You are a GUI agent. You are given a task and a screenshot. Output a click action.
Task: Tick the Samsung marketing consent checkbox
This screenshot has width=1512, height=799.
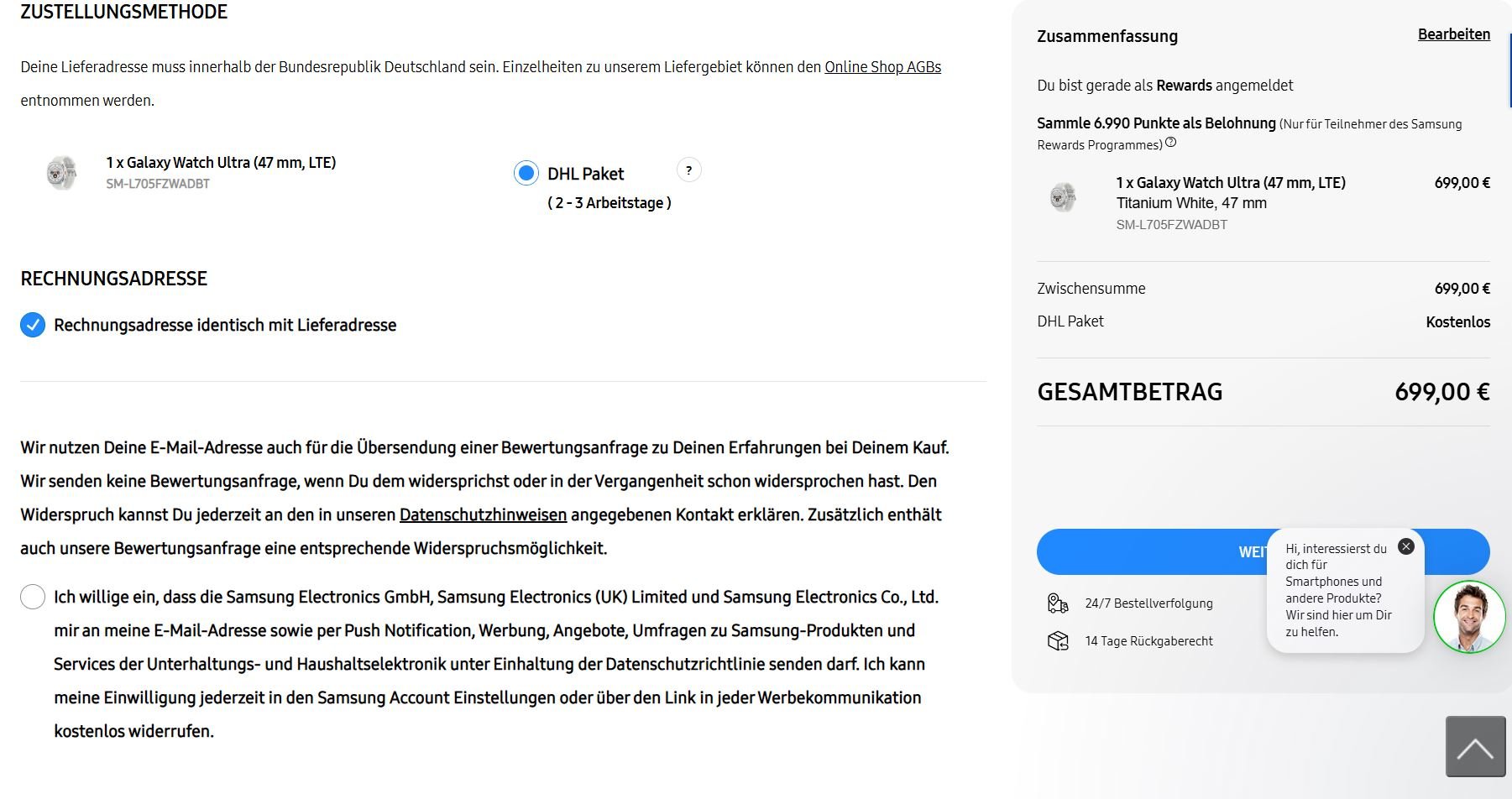(x=33, y=597)
